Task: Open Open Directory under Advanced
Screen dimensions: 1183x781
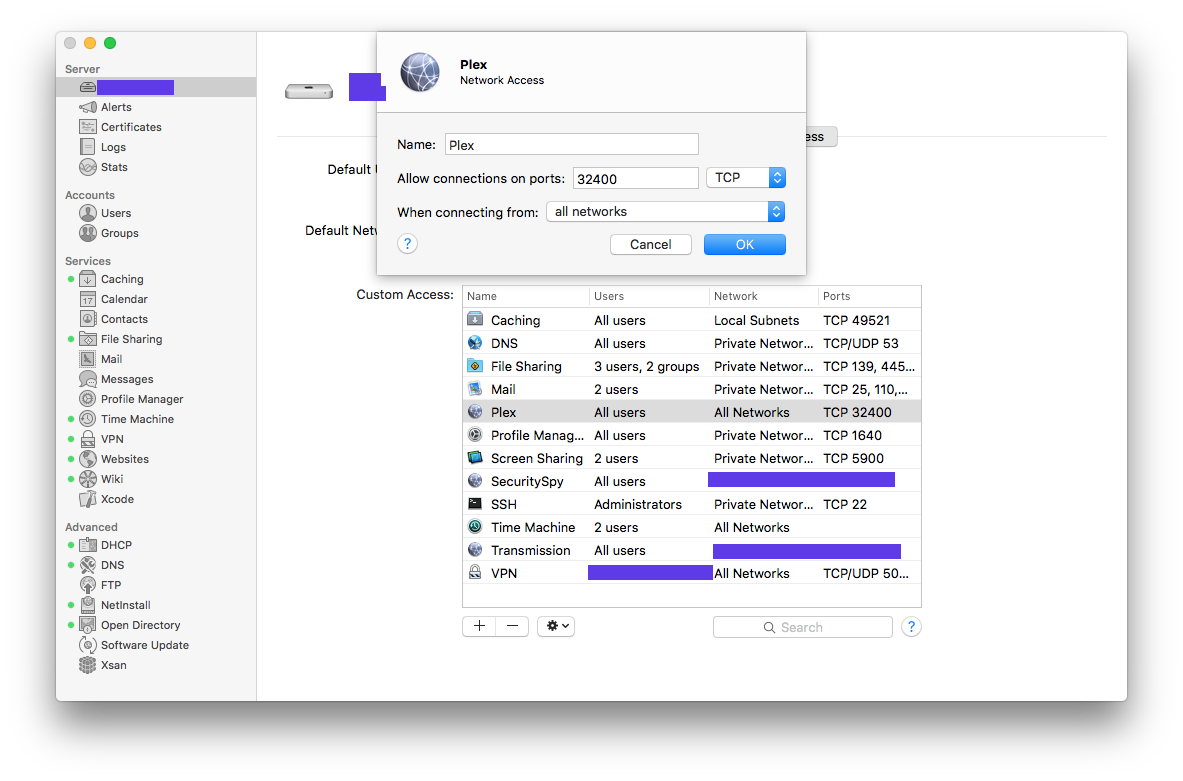Action: click(x=140, y=625)
